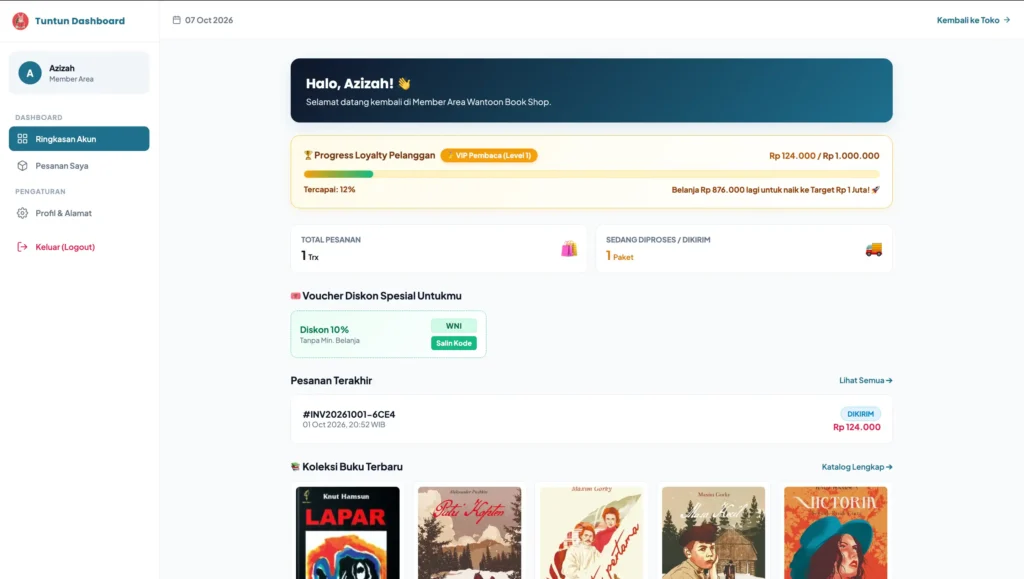1024x579 pixels.
Task: Open the Victoria book cover
Action: click(x=835, y=533)
